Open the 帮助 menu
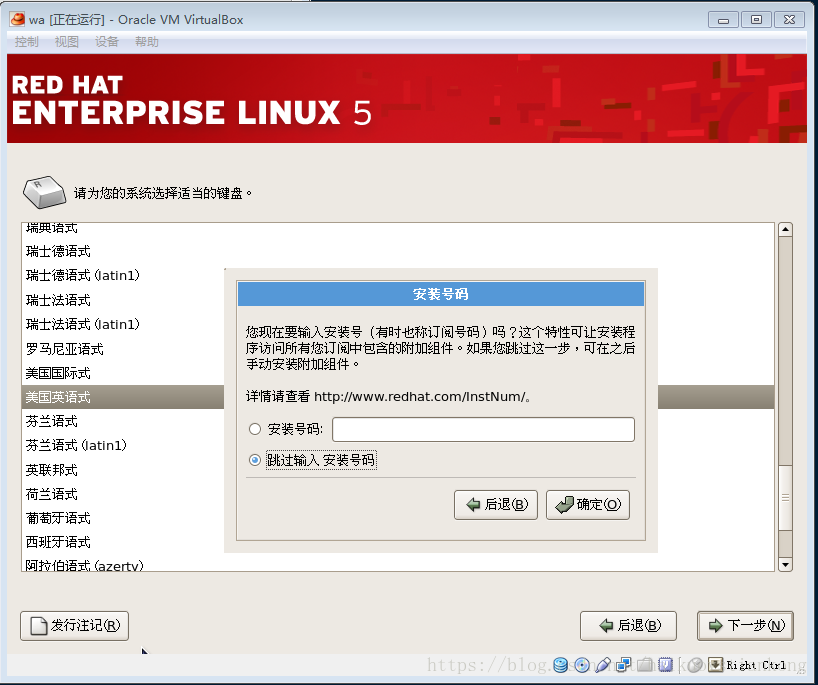Image resolution: width=818 pixels, height=685 pixels. (147, 42)
